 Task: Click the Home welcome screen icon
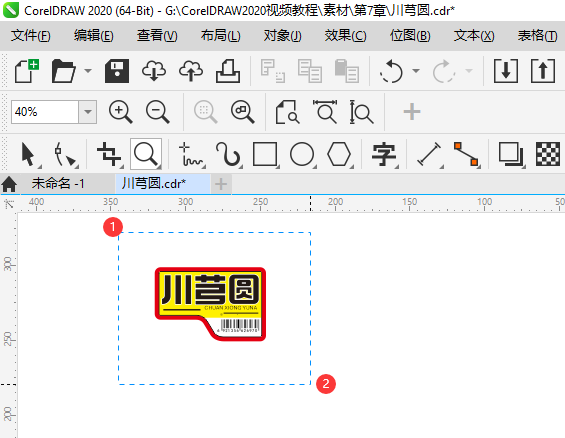click(9, 184)
